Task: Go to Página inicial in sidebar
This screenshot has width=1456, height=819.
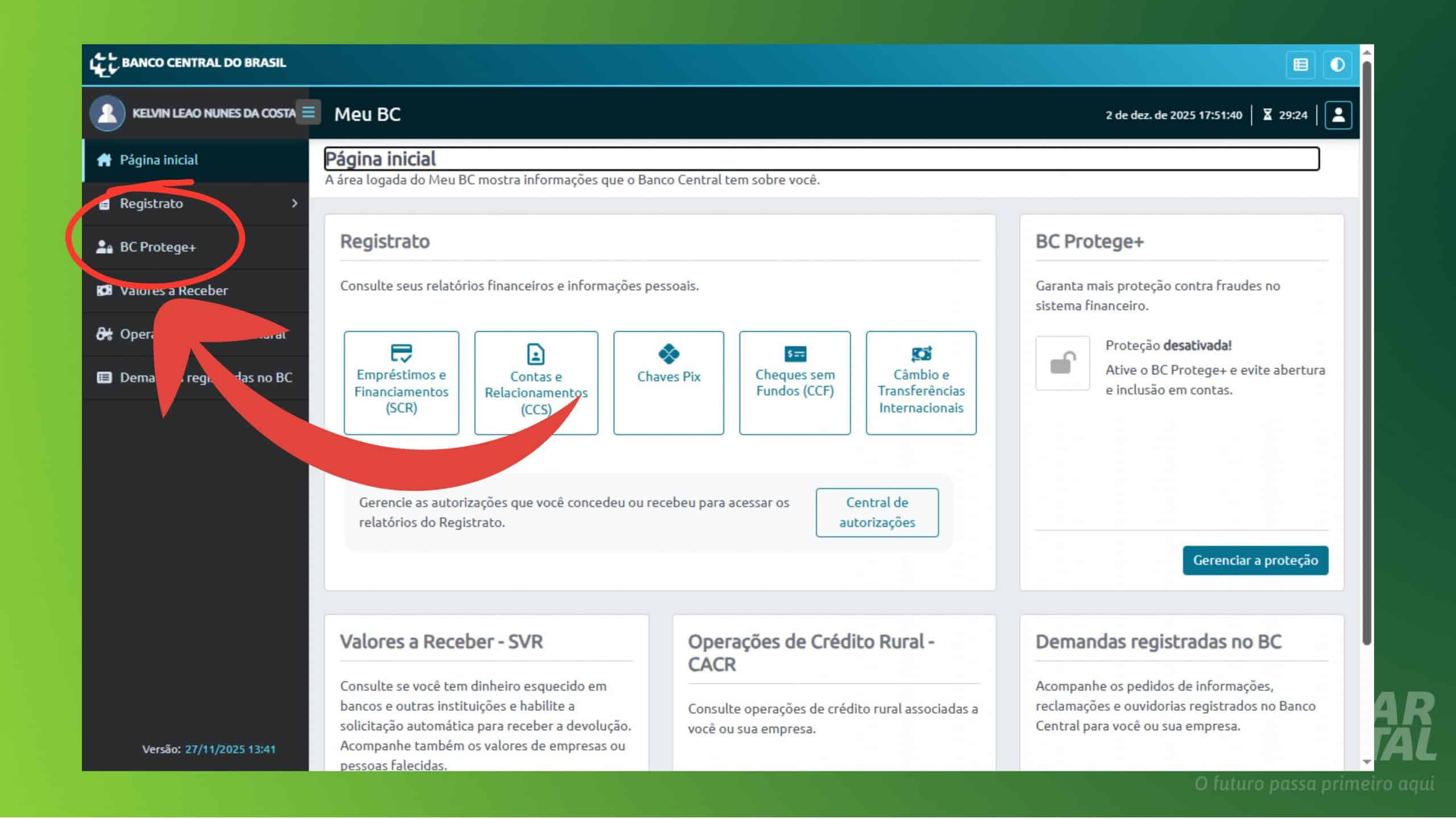Action: [x=159, y=160]
